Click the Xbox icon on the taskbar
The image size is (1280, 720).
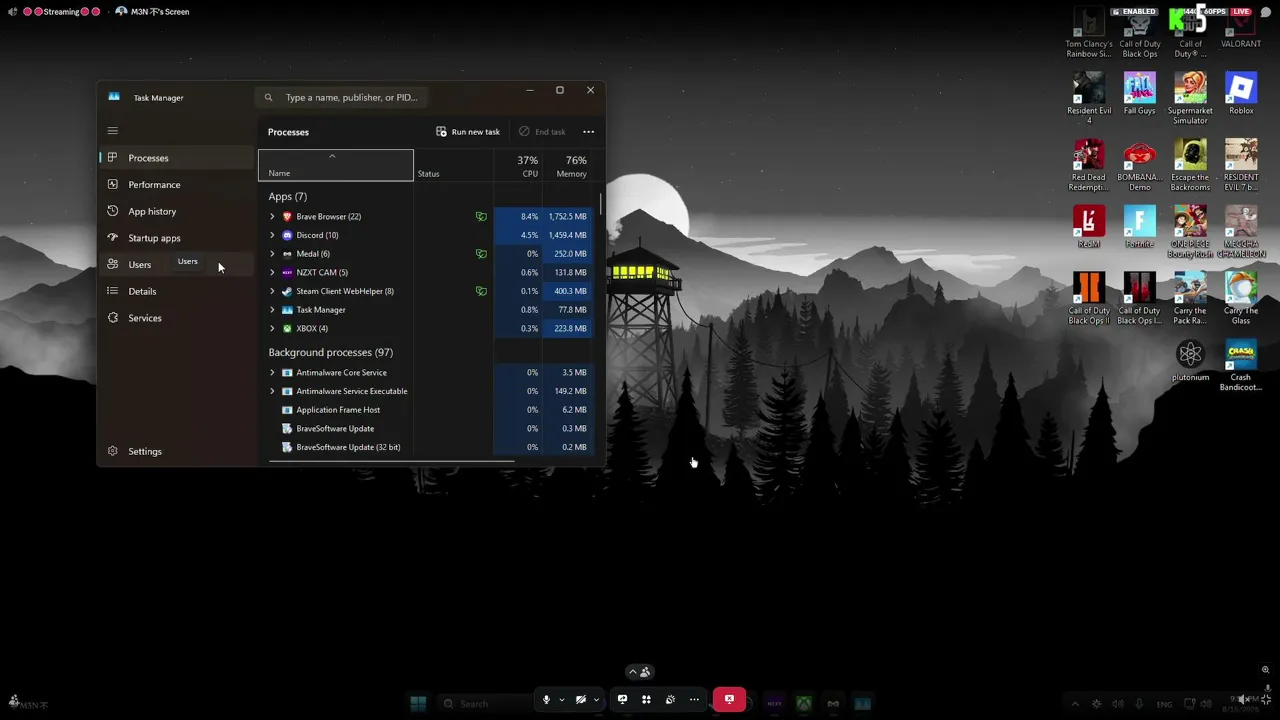pos(803,703)
